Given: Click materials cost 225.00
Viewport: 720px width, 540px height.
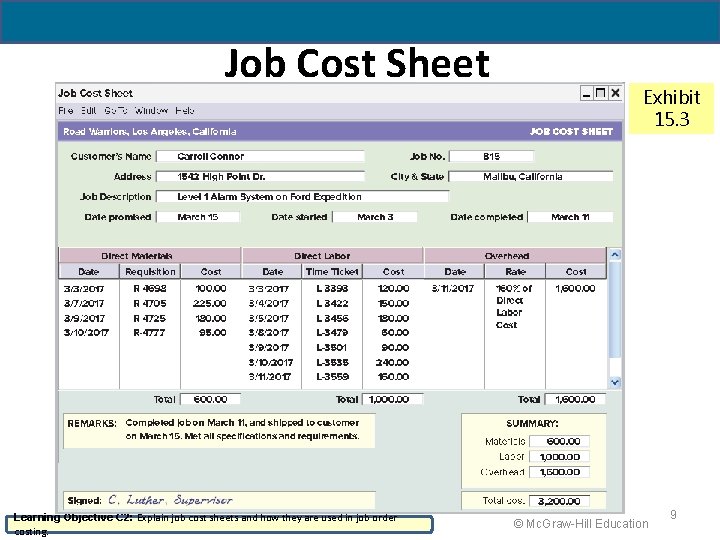Looking at the screenshot, I should coord(210,304).
